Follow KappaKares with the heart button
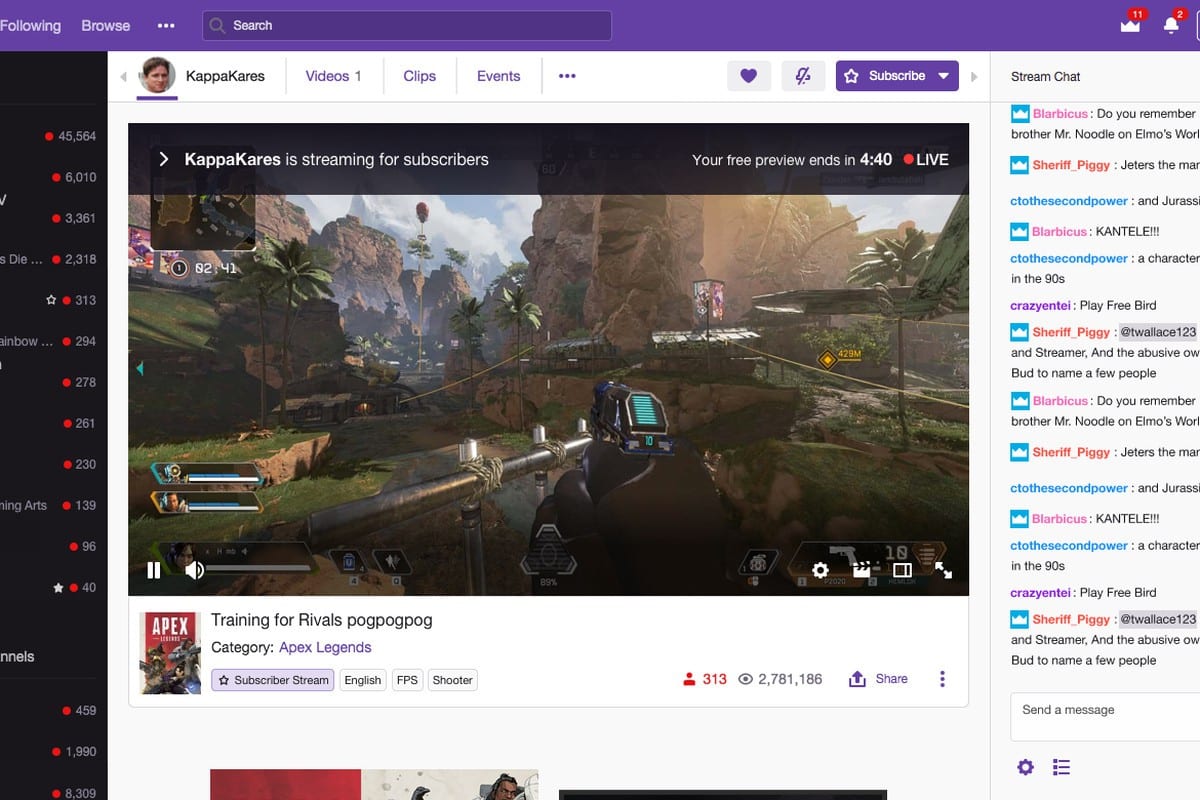Screen dimensions: 1200x800 coord(749,76)
